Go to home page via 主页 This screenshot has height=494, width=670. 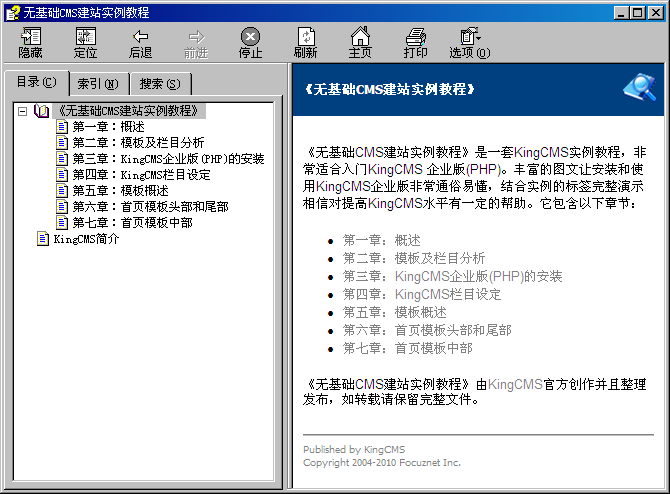click(360, 43)
